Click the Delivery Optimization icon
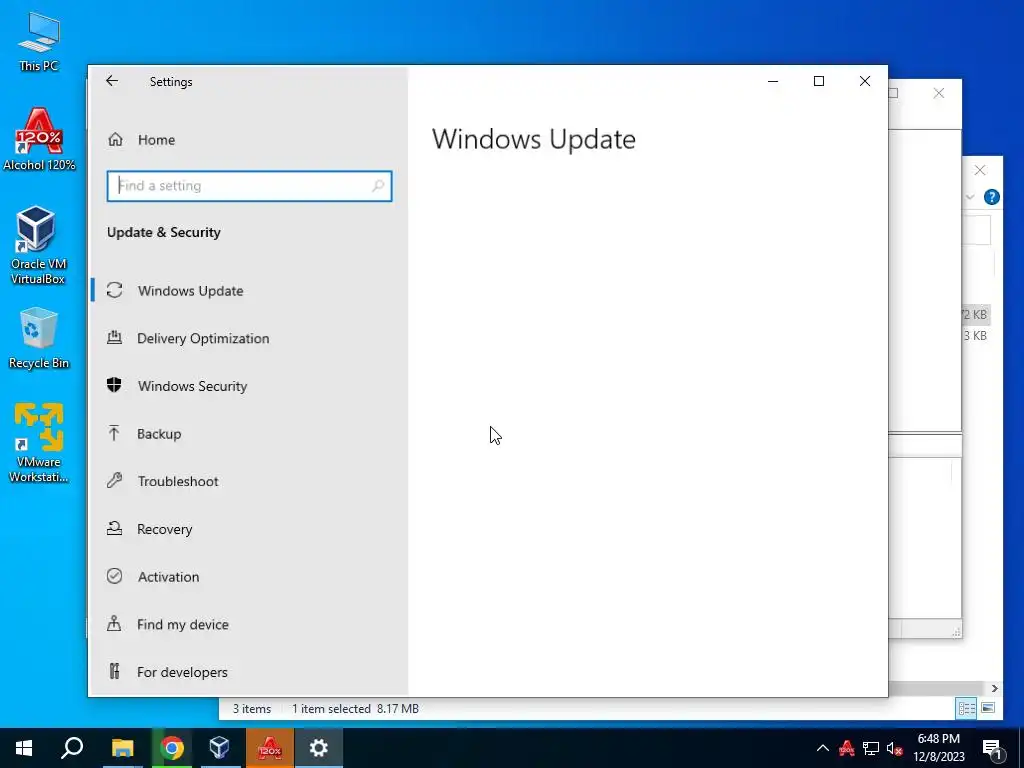This screenshot has width=1024, height=768. pyautogui.click(x=114, y=338)
